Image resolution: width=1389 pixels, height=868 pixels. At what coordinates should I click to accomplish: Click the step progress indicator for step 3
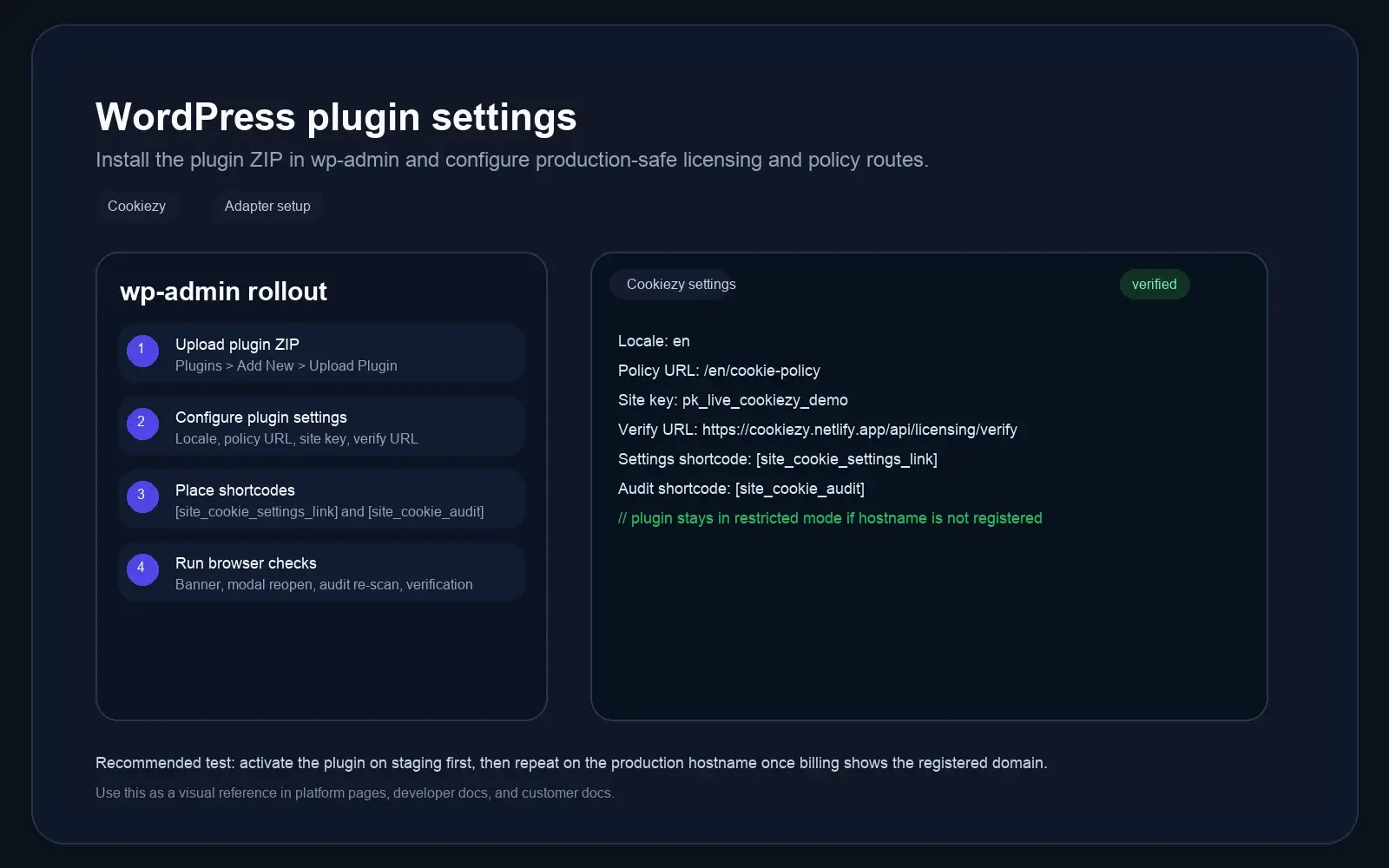pyautogui.click(x=142, y=496)
